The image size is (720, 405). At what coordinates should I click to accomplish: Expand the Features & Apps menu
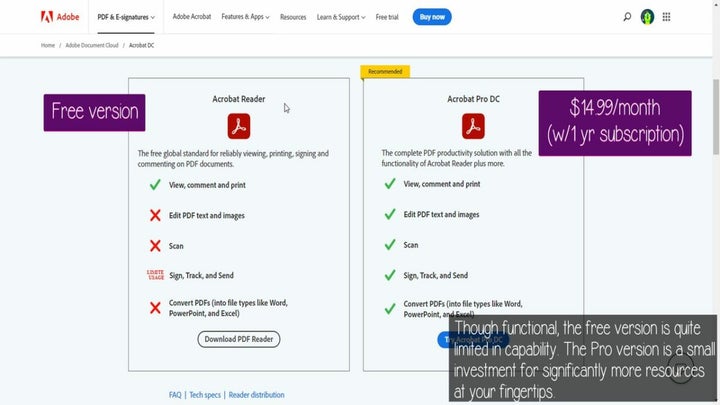click(246, 17)
